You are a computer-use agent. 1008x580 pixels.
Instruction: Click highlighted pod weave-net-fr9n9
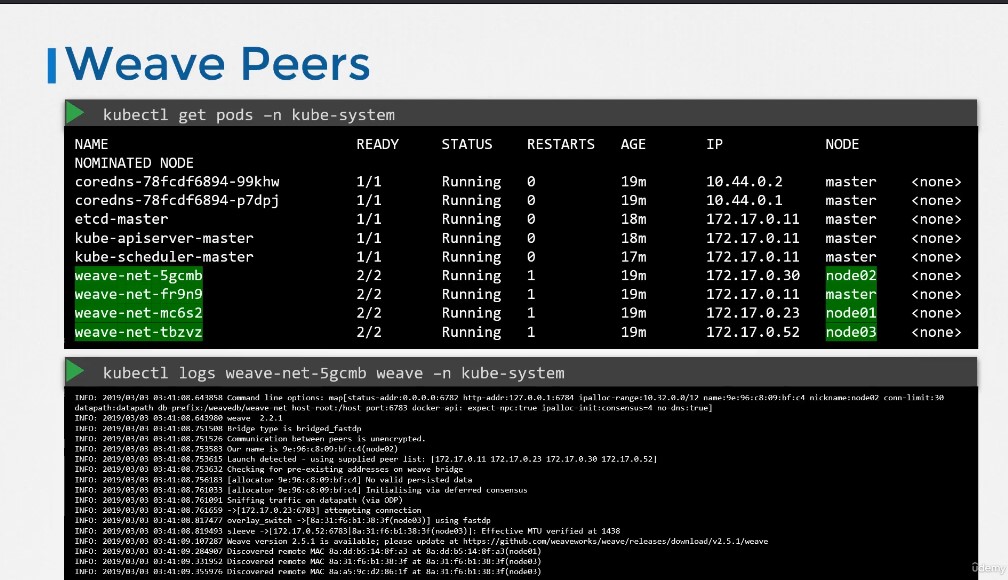click(x=138, y=294)
